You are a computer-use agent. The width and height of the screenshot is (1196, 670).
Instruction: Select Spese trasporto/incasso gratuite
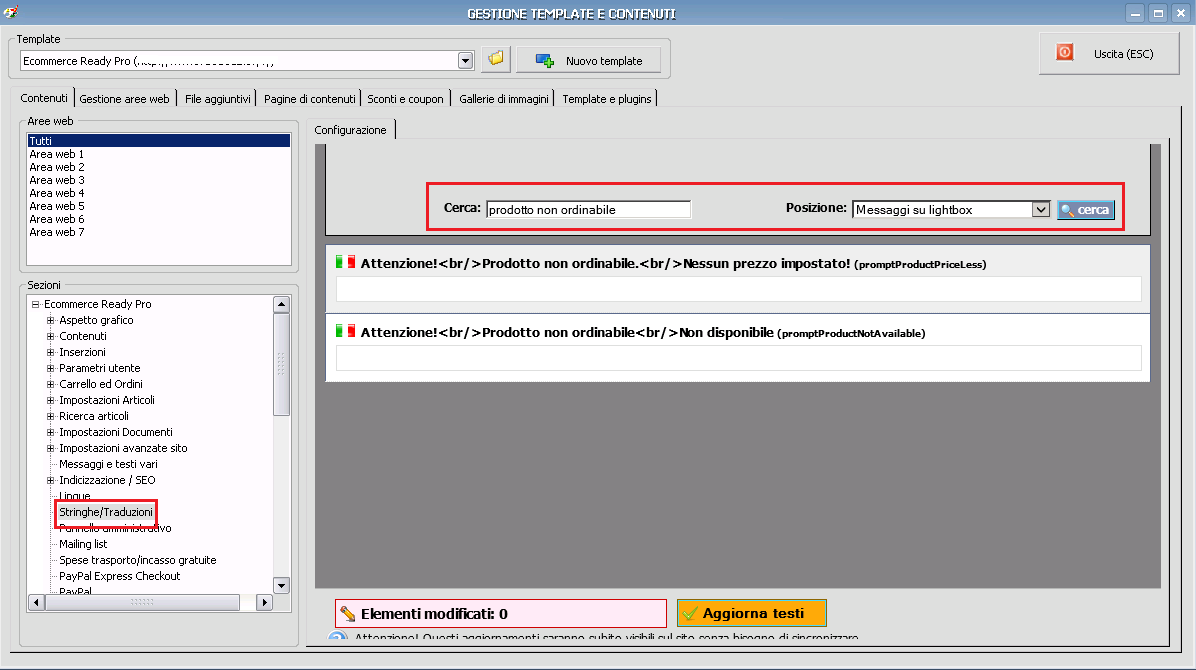pyautogui.click(x=137, y=560)
